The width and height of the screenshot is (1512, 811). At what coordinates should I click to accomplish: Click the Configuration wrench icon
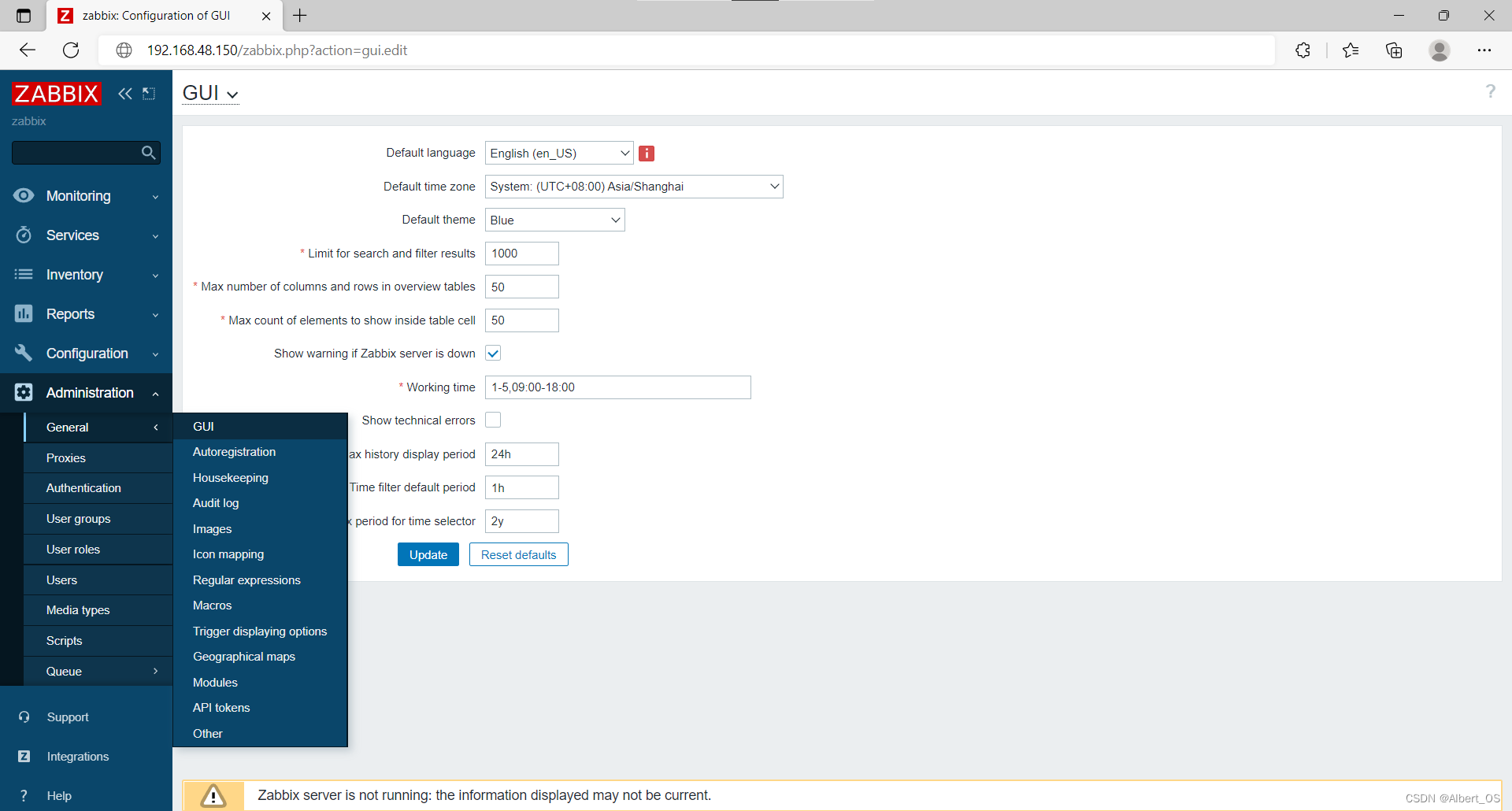click(x=24, y=353)
